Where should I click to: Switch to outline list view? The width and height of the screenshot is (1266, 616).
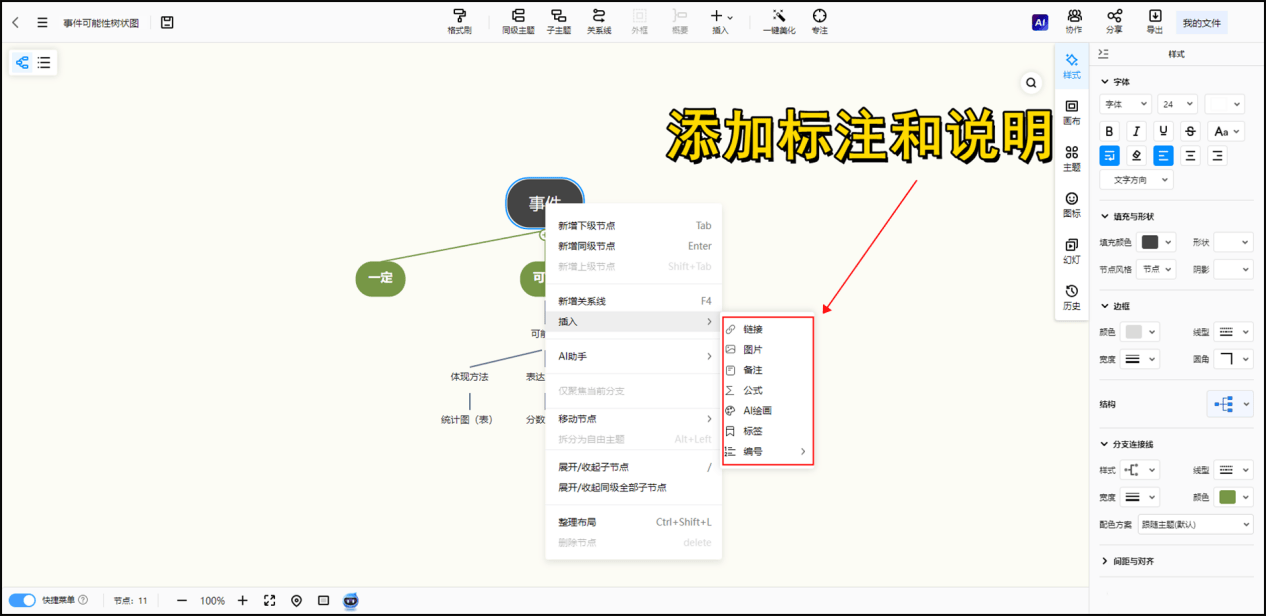pos(44,63)
